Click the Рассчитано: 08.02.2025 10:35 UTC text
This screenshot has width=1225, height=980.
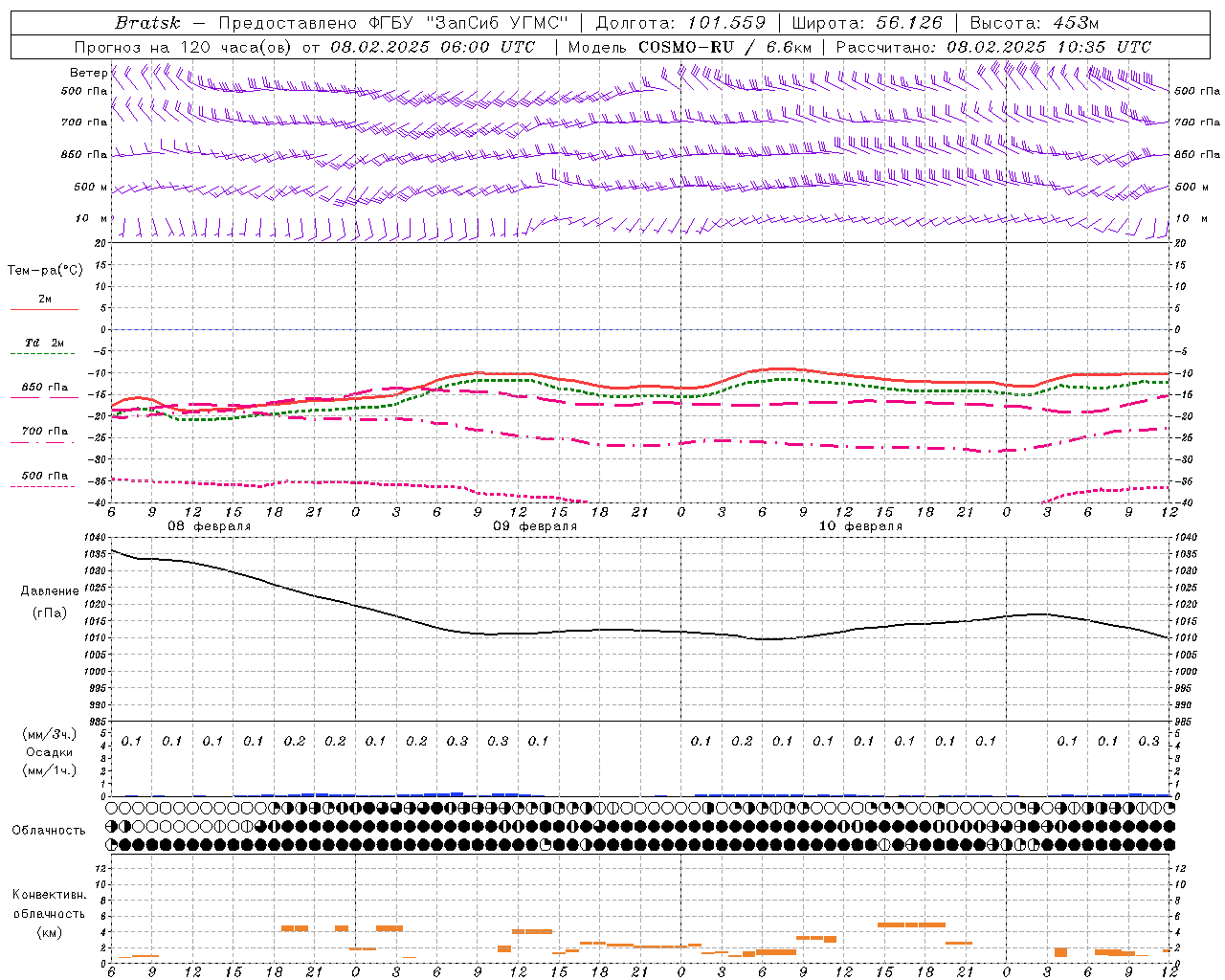coord(993,47)
